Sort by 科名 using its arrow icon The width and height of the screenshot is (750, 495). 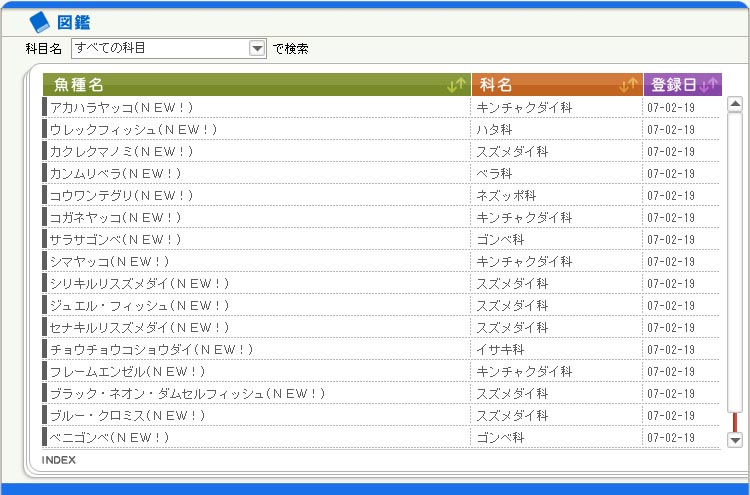(628, 86)
